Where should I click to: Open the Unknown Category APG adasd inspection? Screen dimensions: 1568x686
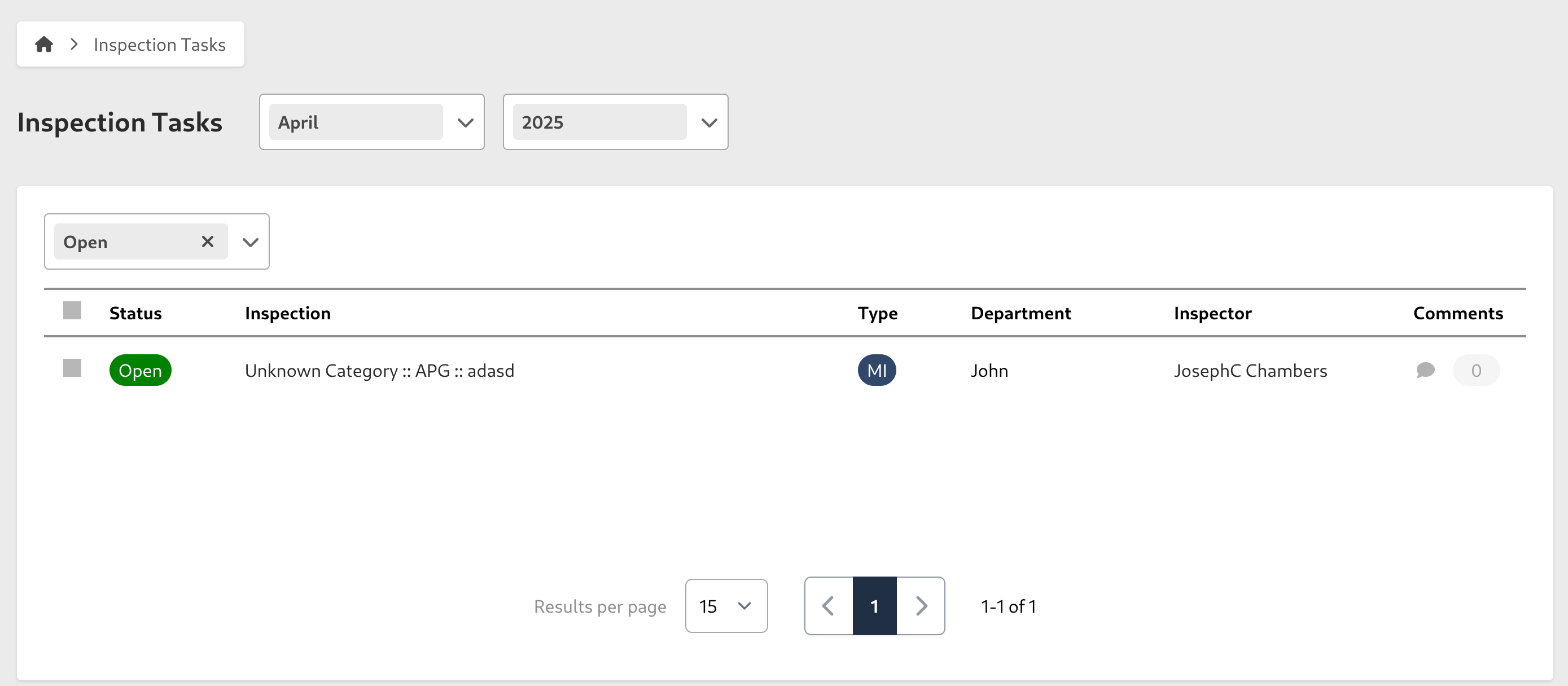coord(379,371)
